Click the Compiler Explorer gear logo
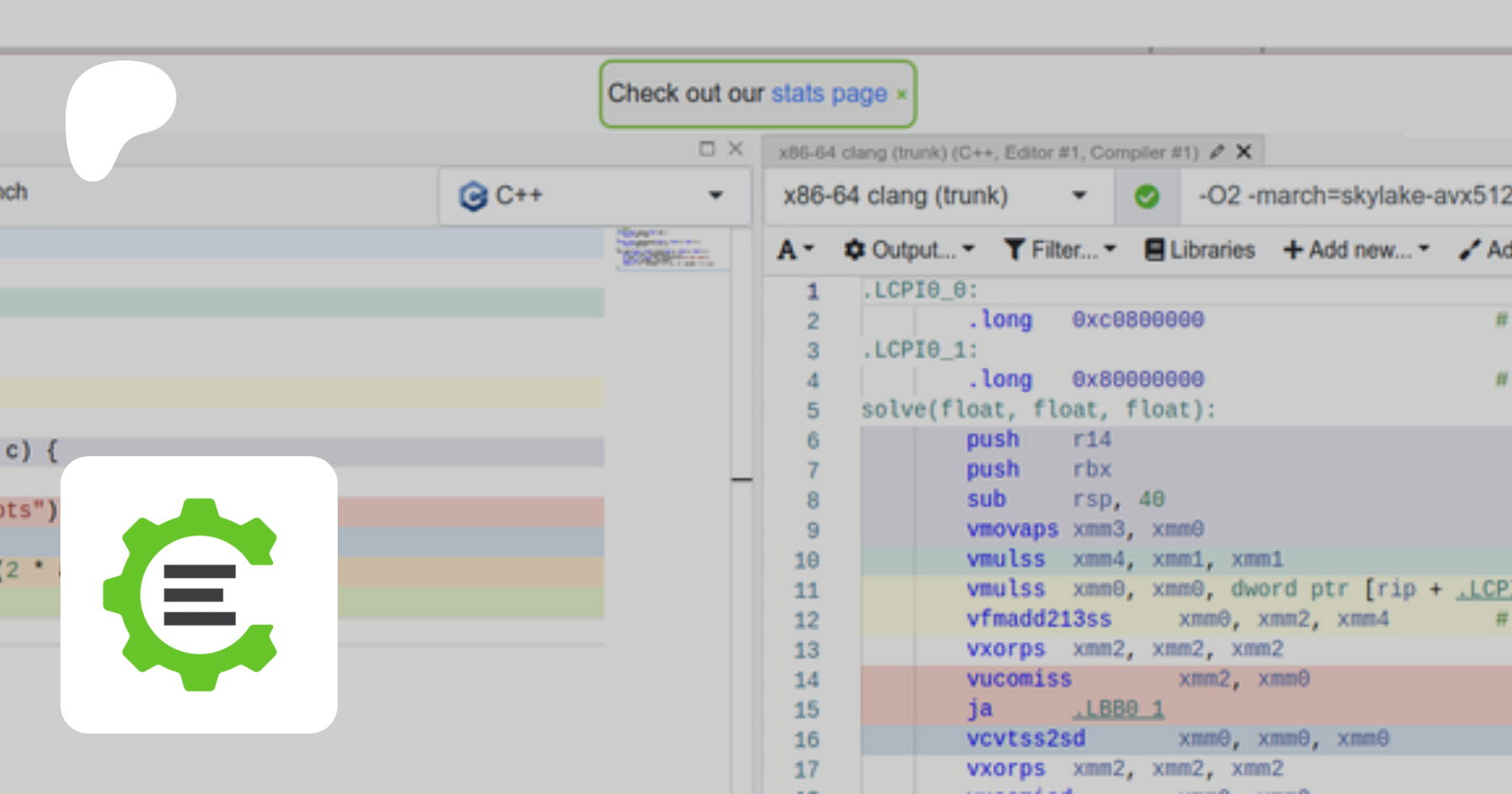Screen dimensions: 1512x794 [x=198, y=594]
